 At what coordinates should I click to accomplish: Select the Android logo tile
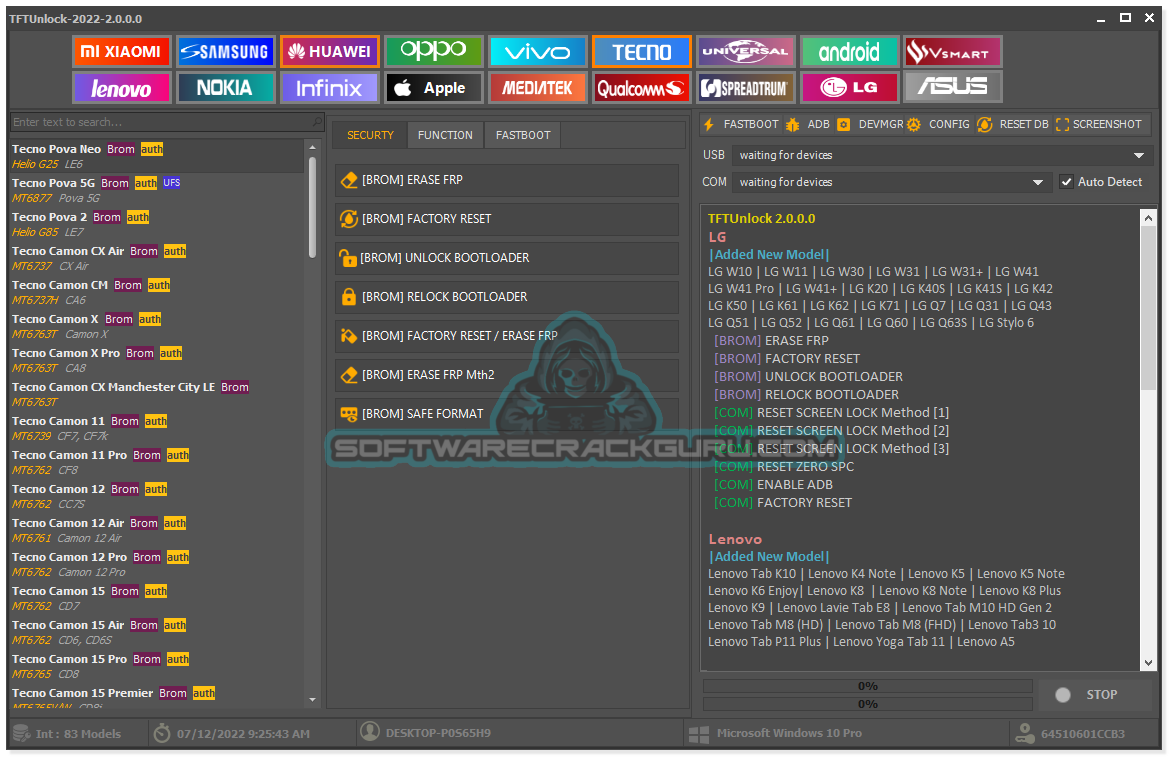[849, 51]
